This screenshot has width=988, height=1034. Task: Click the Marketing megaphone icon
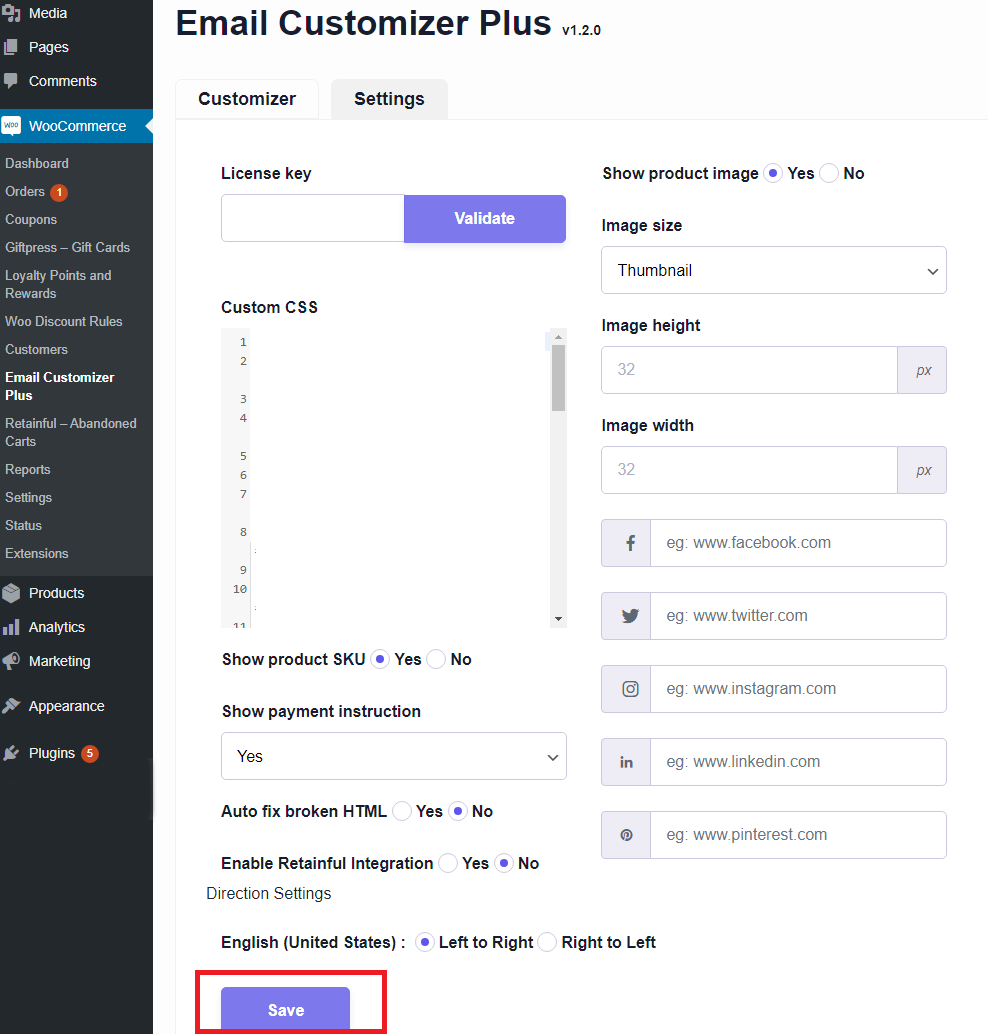[x=12, y=661]
